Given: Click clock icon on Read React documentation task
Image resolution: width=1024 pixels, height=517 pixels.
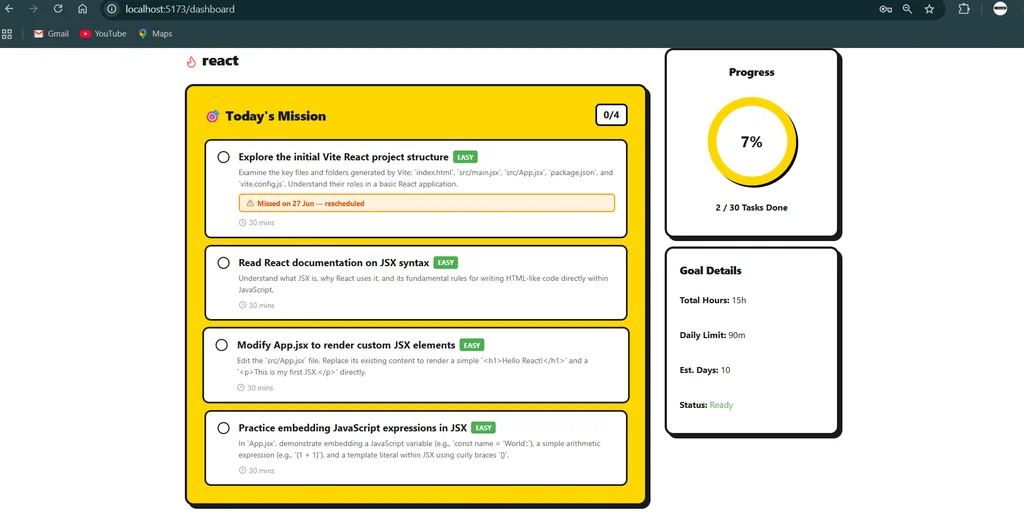Looking at the screenshot, I should coord(242,305).
